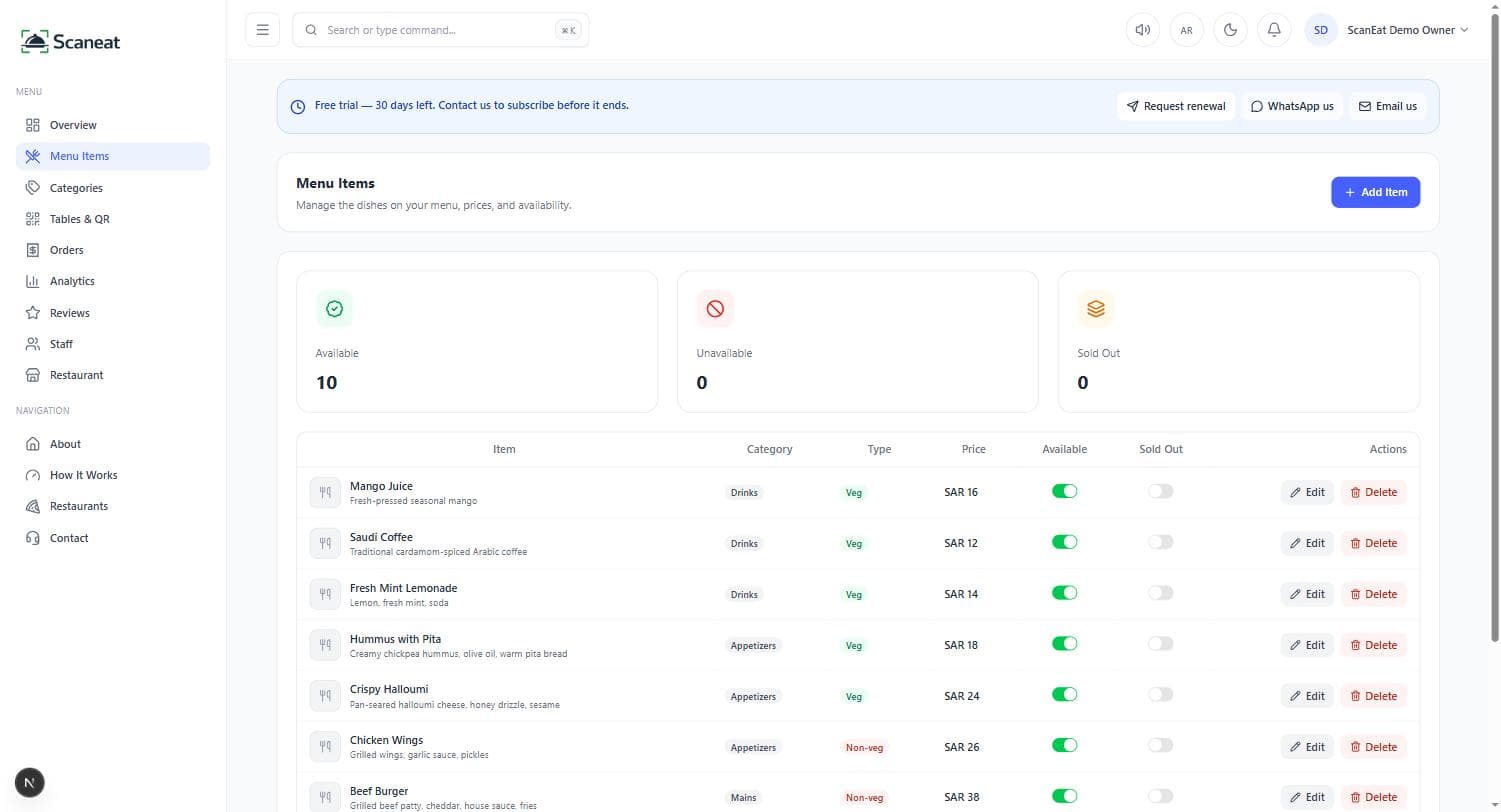Viewport: 1501px width, 812px height.
Task: Click the Next.js badge icon at bottom-left
Action: pos(30,782)
